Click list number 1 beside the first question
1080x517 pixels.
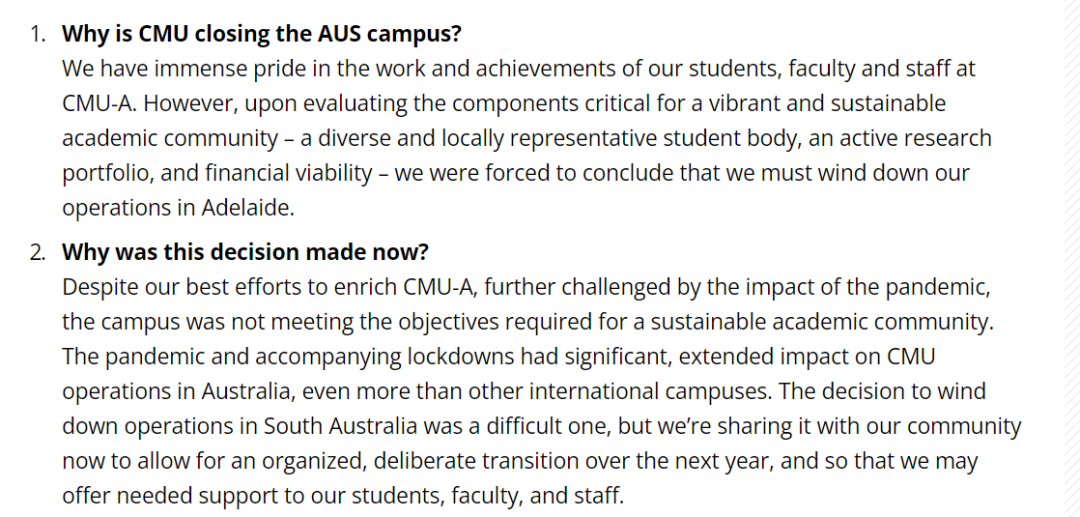pos(38,34)
